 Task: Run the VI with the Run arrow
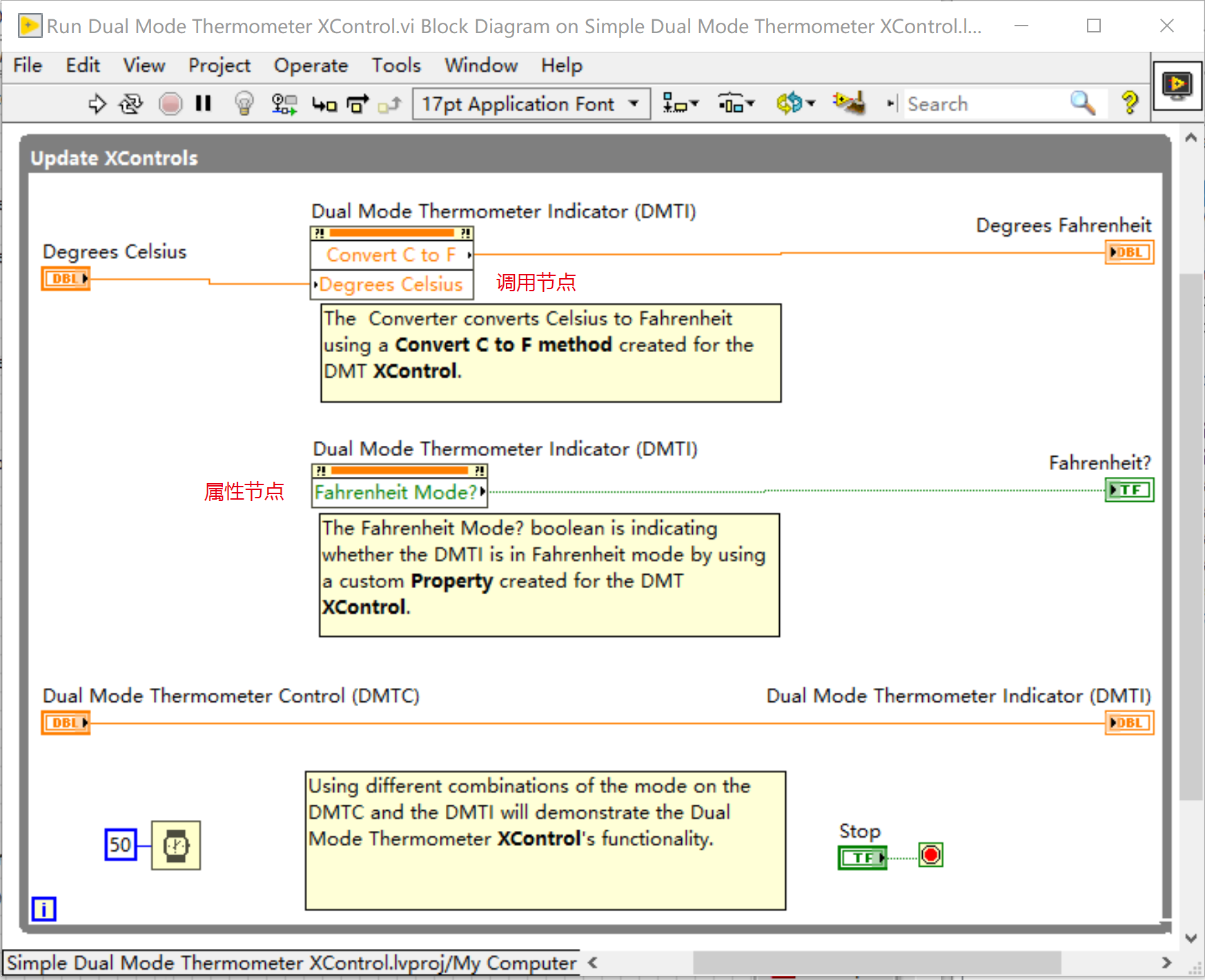[97, 104]
